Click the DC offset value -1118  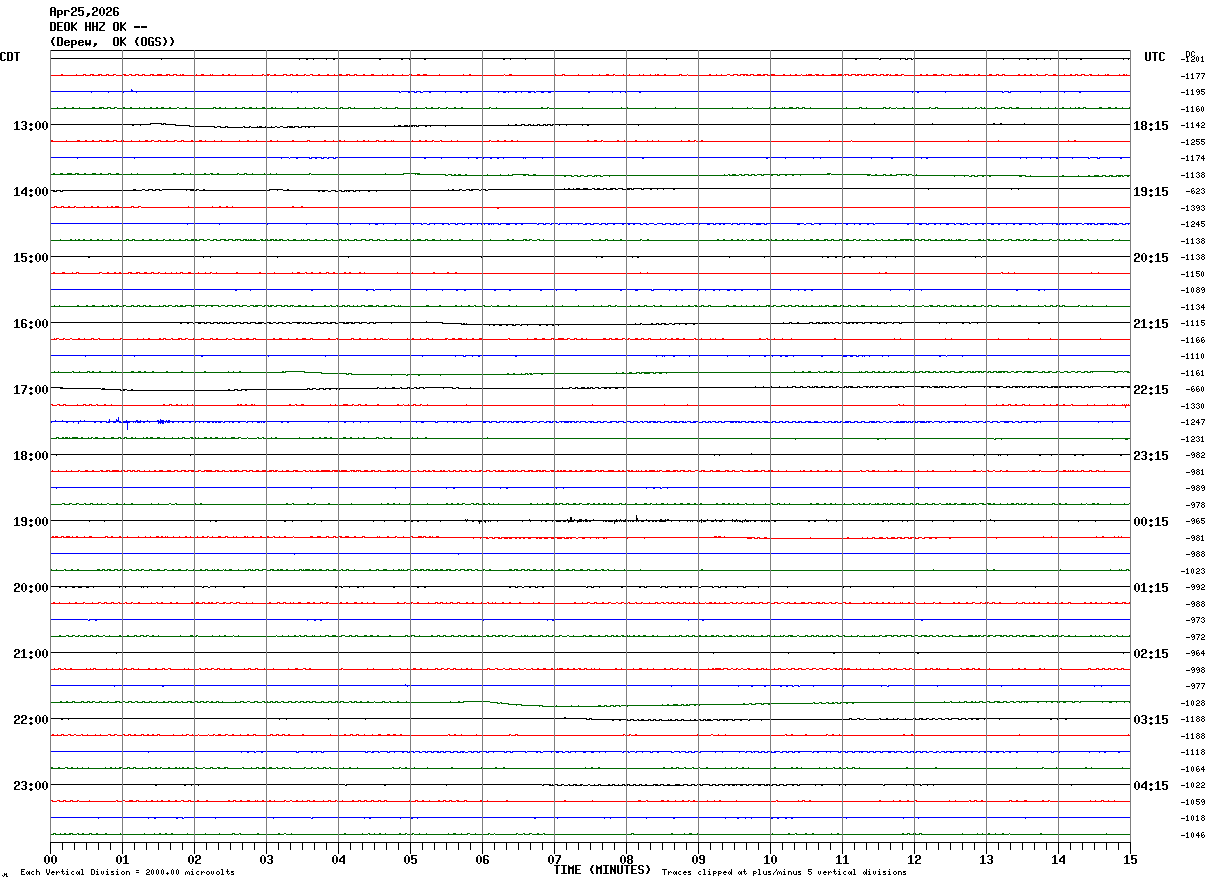pos(1194,752)
